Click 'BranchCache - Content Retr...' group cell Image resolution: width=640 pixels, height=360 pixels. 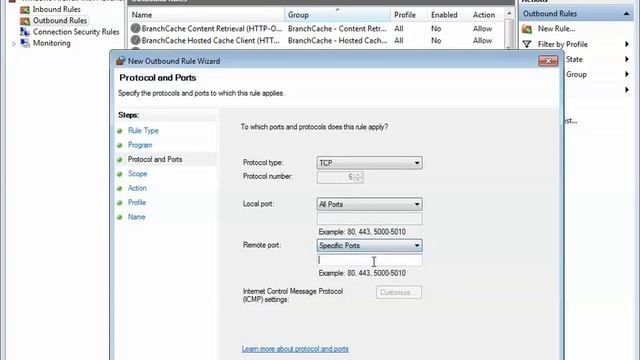[337, 29]
